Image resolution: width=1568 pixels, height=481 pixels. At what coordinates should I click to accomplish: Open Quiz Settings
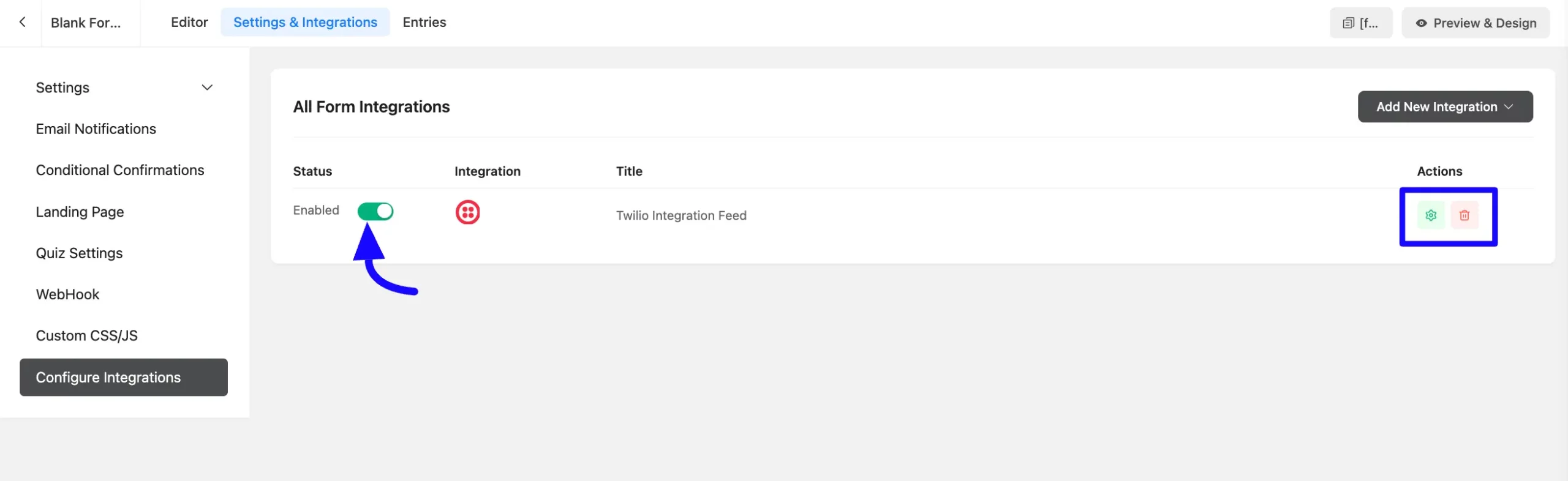click(x=79, y=253)
